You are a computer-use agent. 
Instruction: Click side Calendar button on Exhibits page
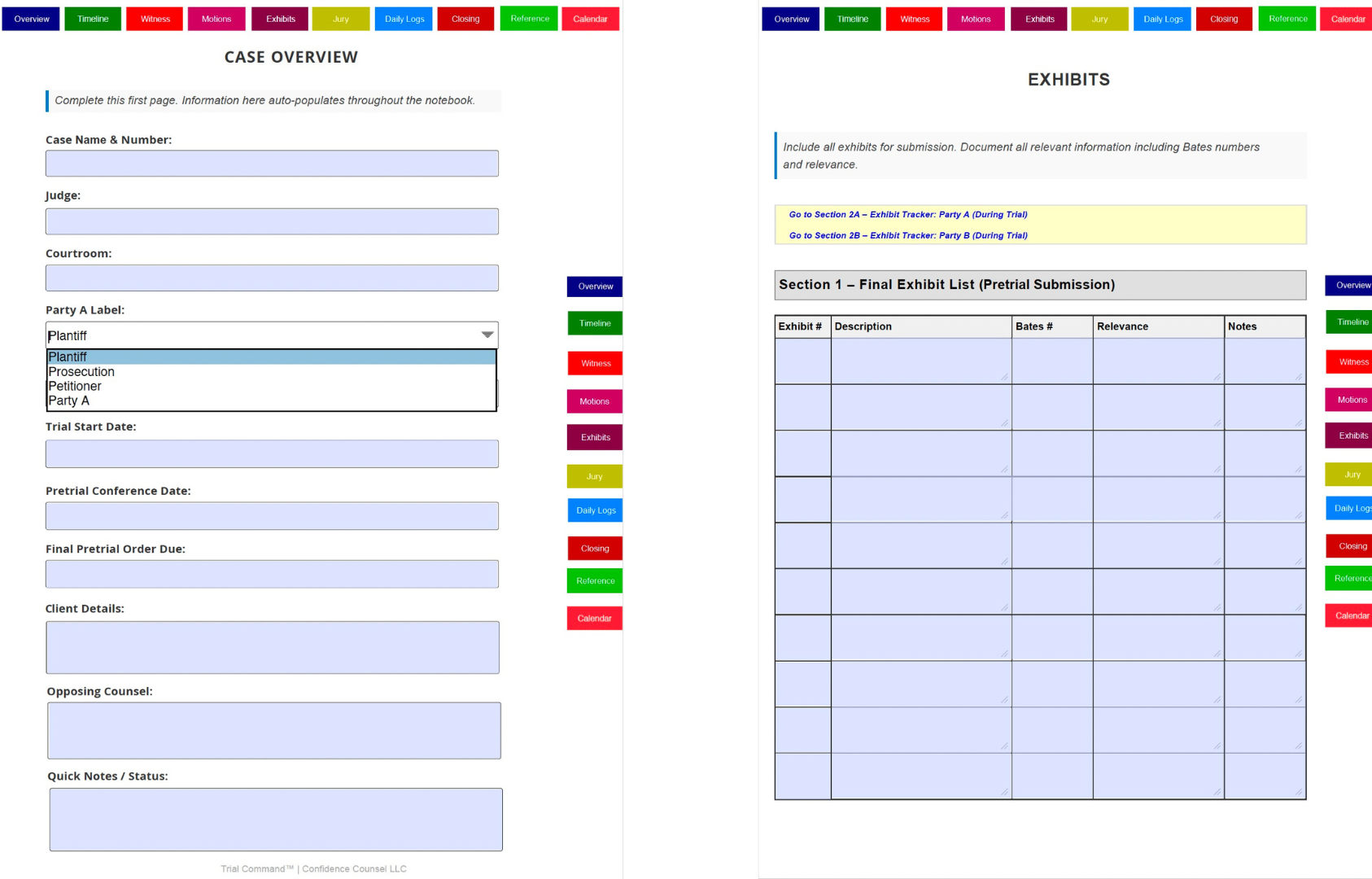pyautogui.click(x=1349, y=615)
